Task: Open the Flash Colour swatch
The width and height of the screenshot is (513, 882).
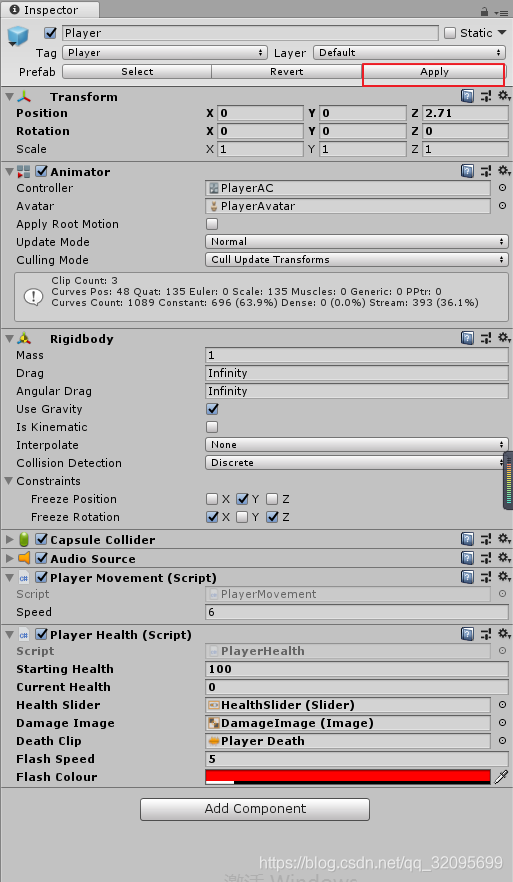Action: coord(348,777)
